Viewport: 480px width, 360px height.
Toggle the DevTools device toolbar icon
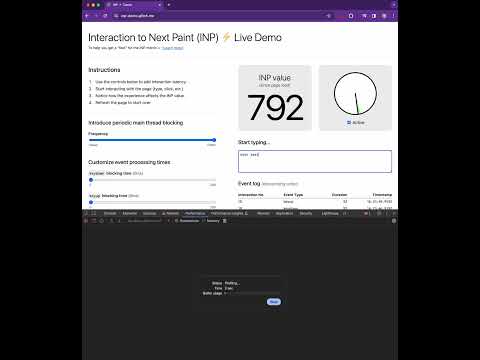click(x=94, y=213)
